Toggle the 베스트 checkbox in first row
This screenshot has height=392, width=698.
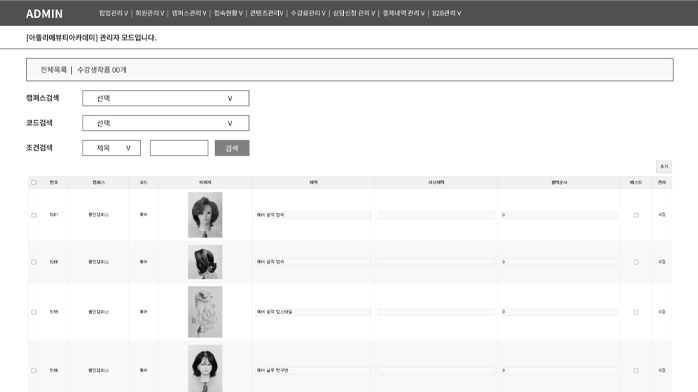coord(636,215)
